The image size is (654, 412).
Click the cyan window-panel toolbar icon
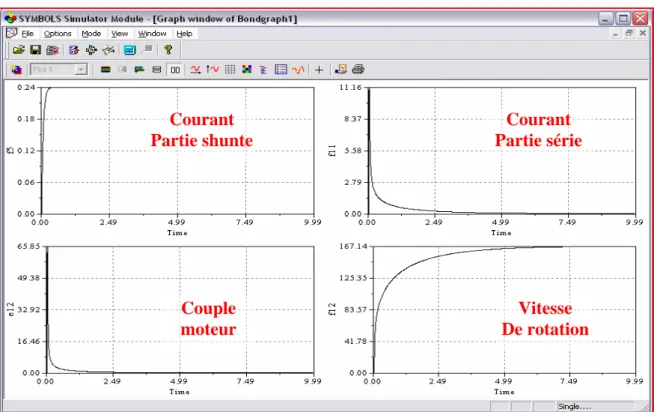click(x=130, y=50)
